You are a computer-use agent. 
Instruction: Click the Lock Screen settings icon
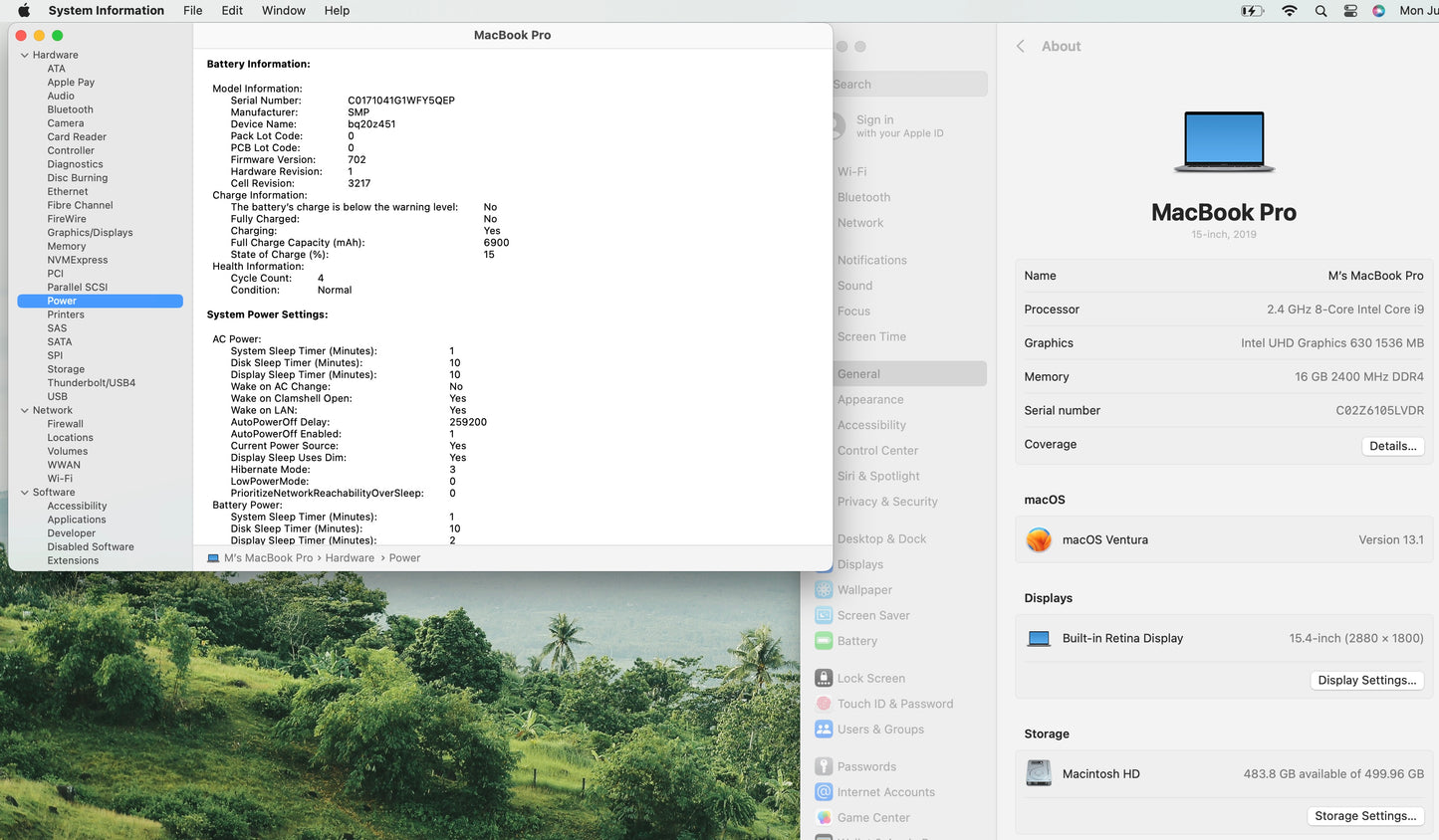tap(824, 679)
